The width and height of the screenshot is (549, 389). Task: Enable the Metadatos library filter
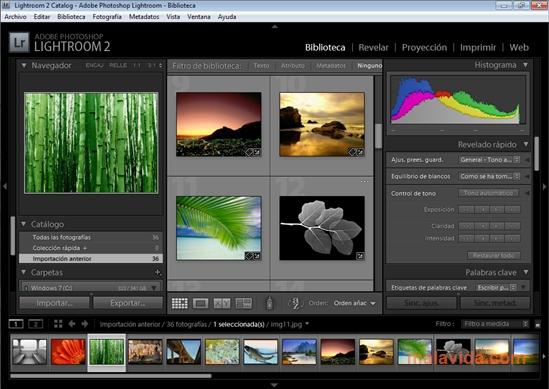331,65
